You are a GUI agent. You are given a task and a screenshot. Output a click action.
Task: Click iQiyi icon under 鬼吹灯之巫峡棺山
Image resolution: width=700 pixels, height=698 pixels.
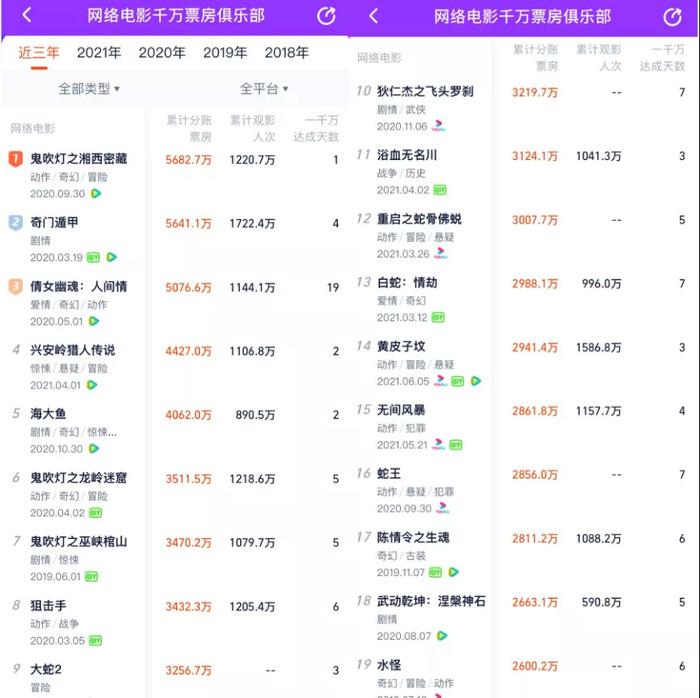tap(92, 577)
